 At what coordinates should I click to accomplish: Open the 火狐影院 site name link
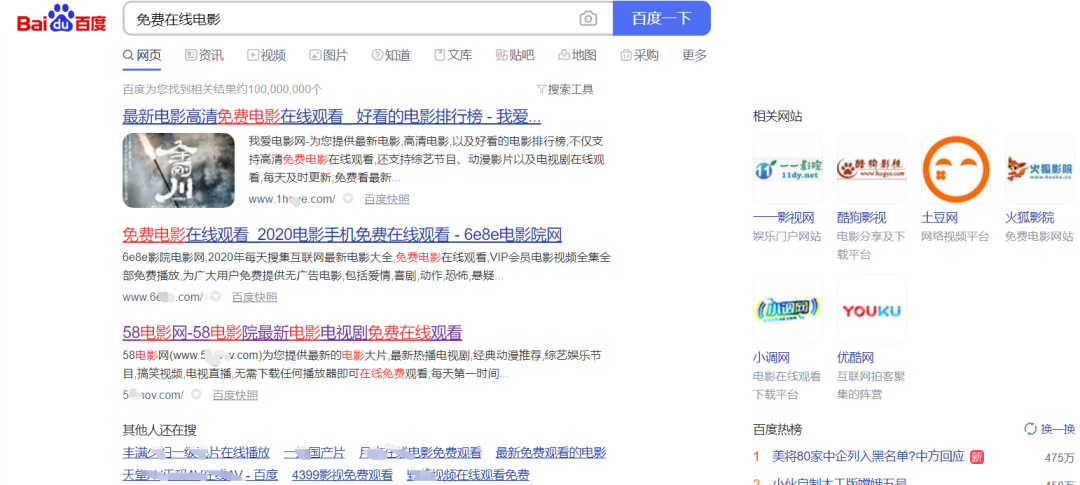tap(1030, 218)
